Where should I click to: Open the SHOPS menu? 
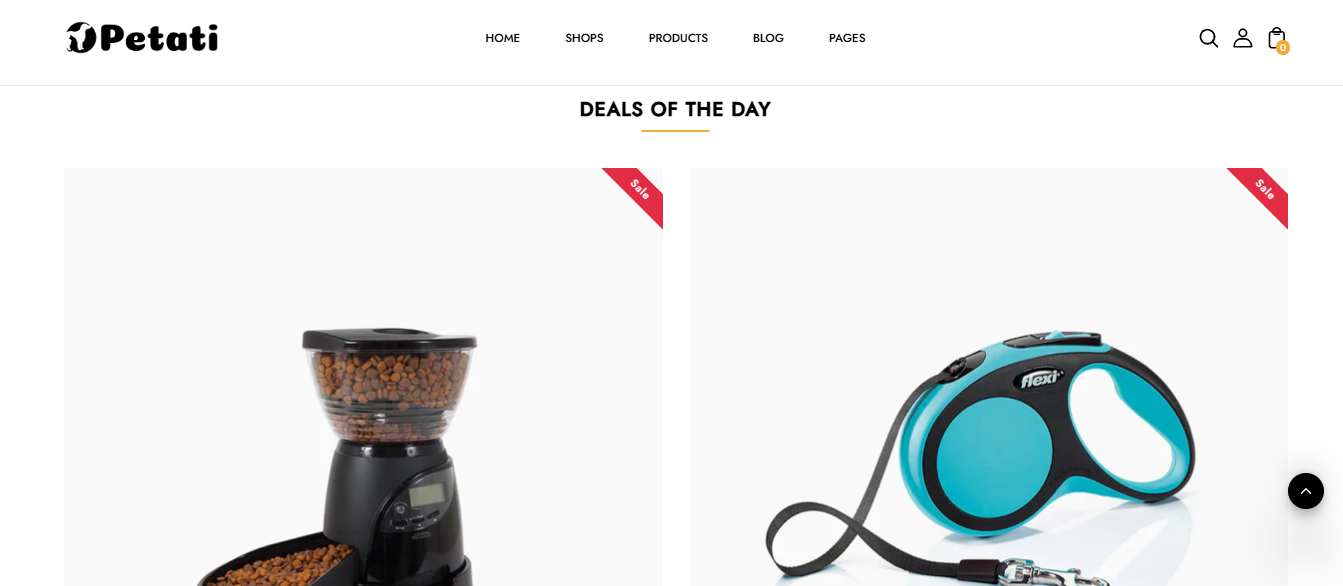click(x=584, y=38)
